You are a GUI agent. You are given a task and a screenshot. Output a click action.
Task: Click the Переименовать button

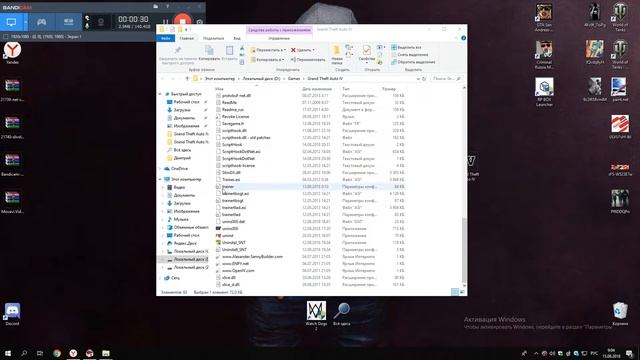tap(308, 60)
